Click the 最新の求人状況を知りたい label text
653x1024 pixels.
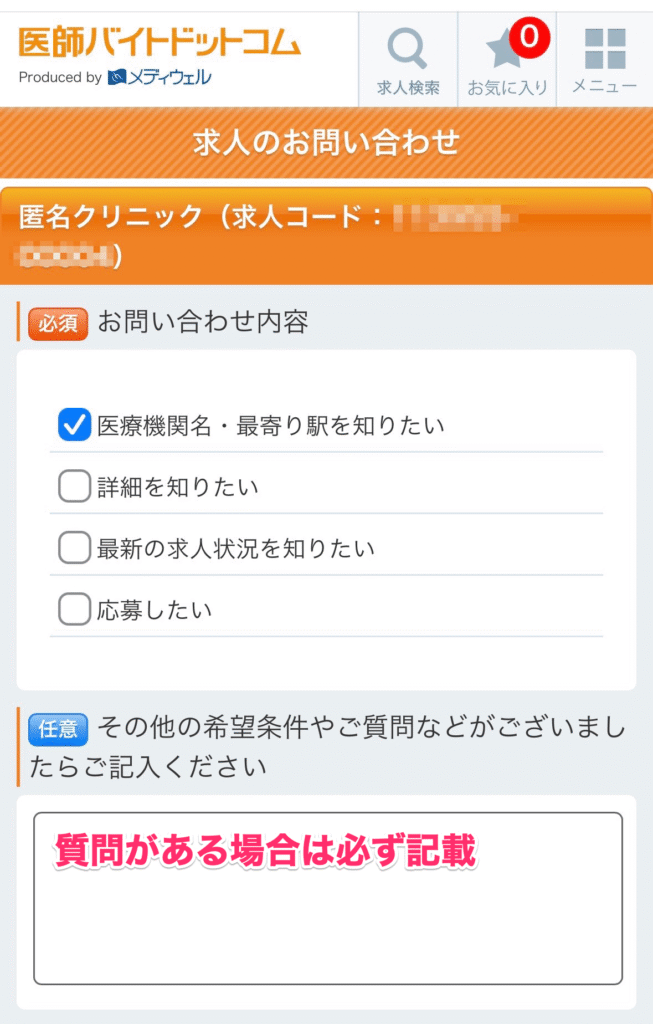tap(236, 549)
